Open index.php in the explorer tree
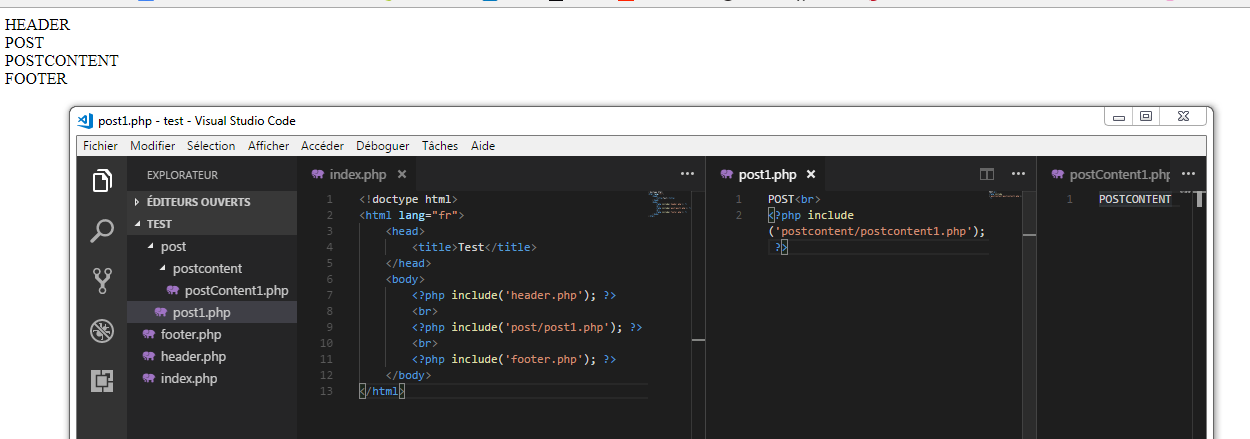Viewport: 1250px width, 439px height. [212, 378]
